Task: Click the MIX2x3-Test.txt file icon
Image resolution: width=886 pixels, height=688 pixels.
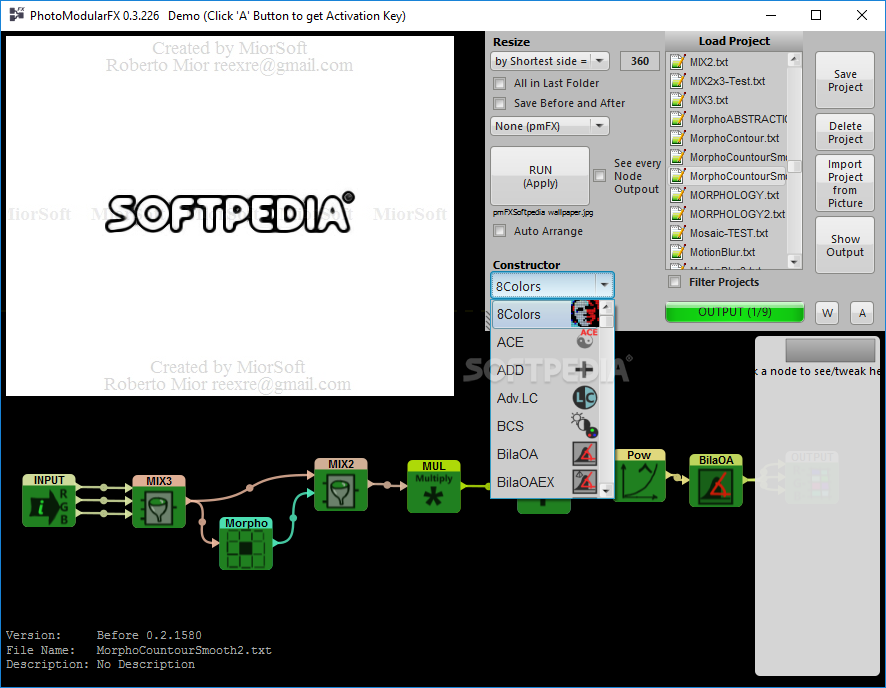Action: (677, 80)
